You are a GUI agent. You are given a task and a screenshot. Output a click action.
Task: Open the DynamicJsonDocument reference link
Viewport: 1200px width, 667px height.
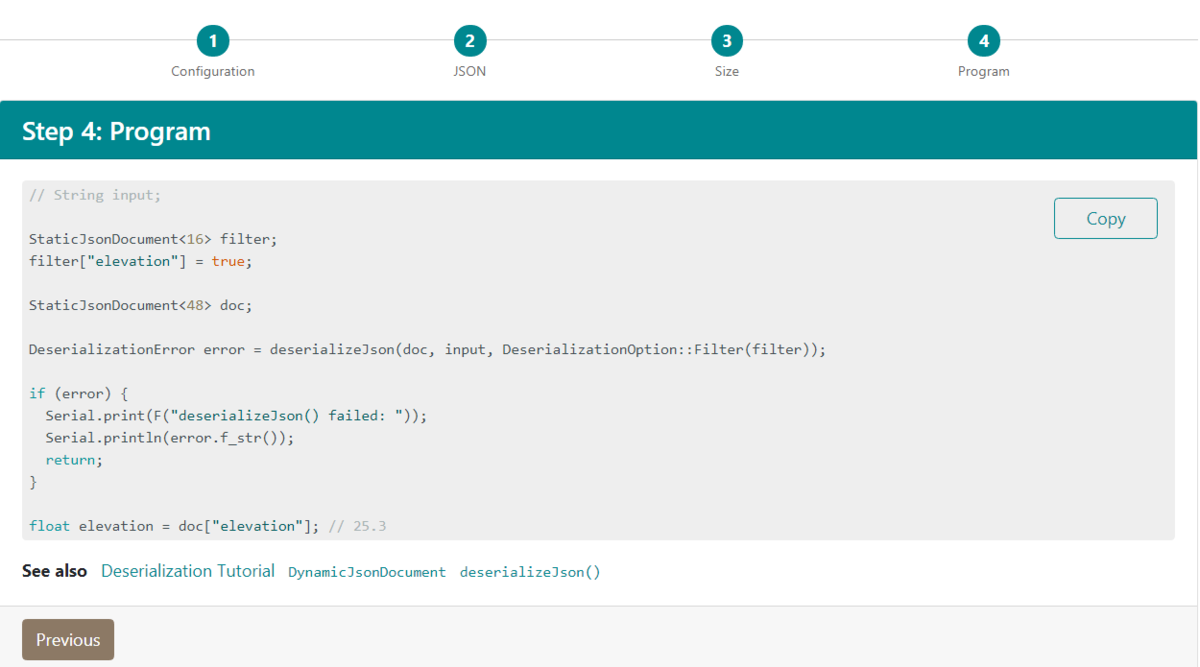click(367, 572)
